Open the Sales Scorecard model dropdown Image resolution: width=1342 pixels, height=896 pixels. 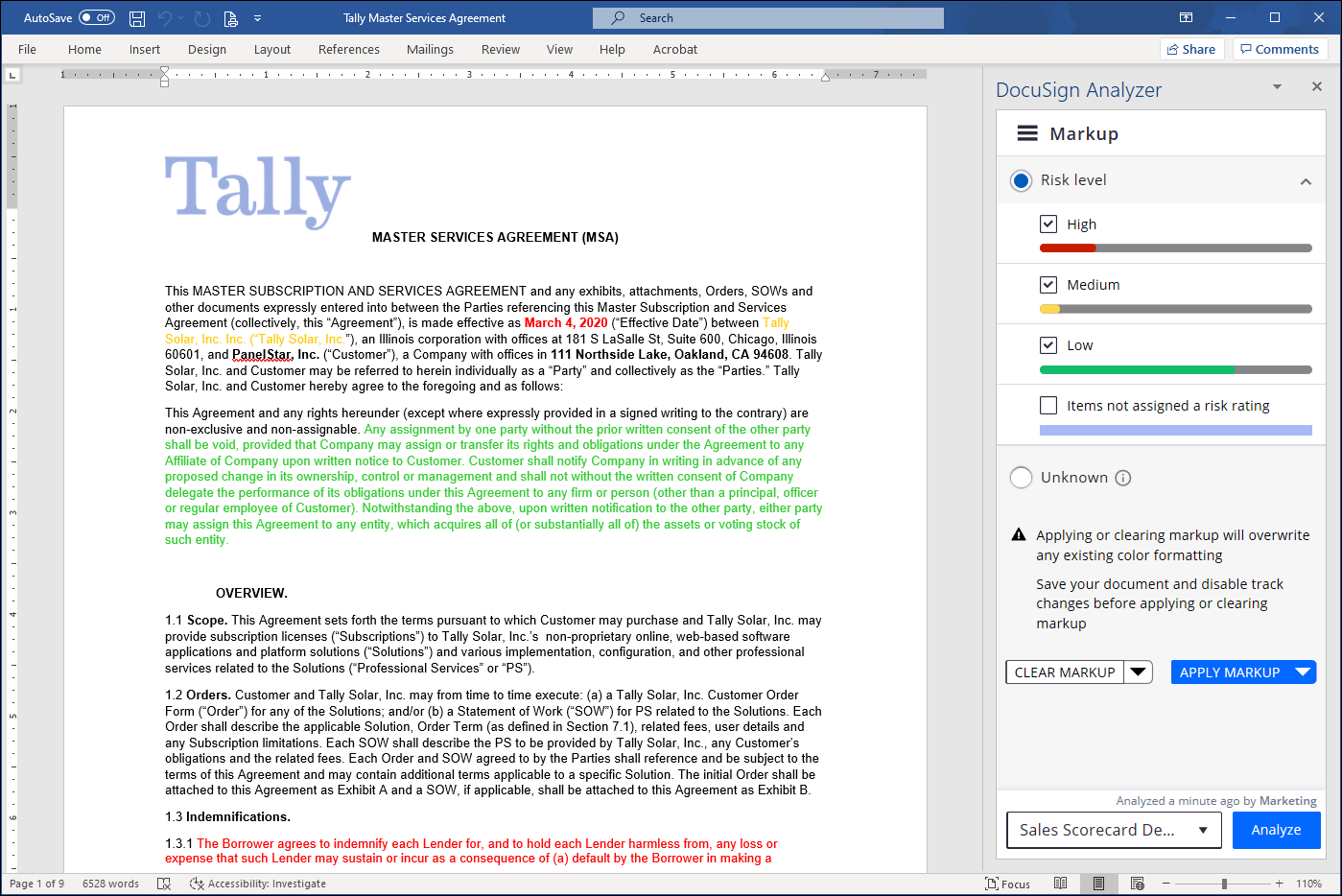[x=1114, y=830]
